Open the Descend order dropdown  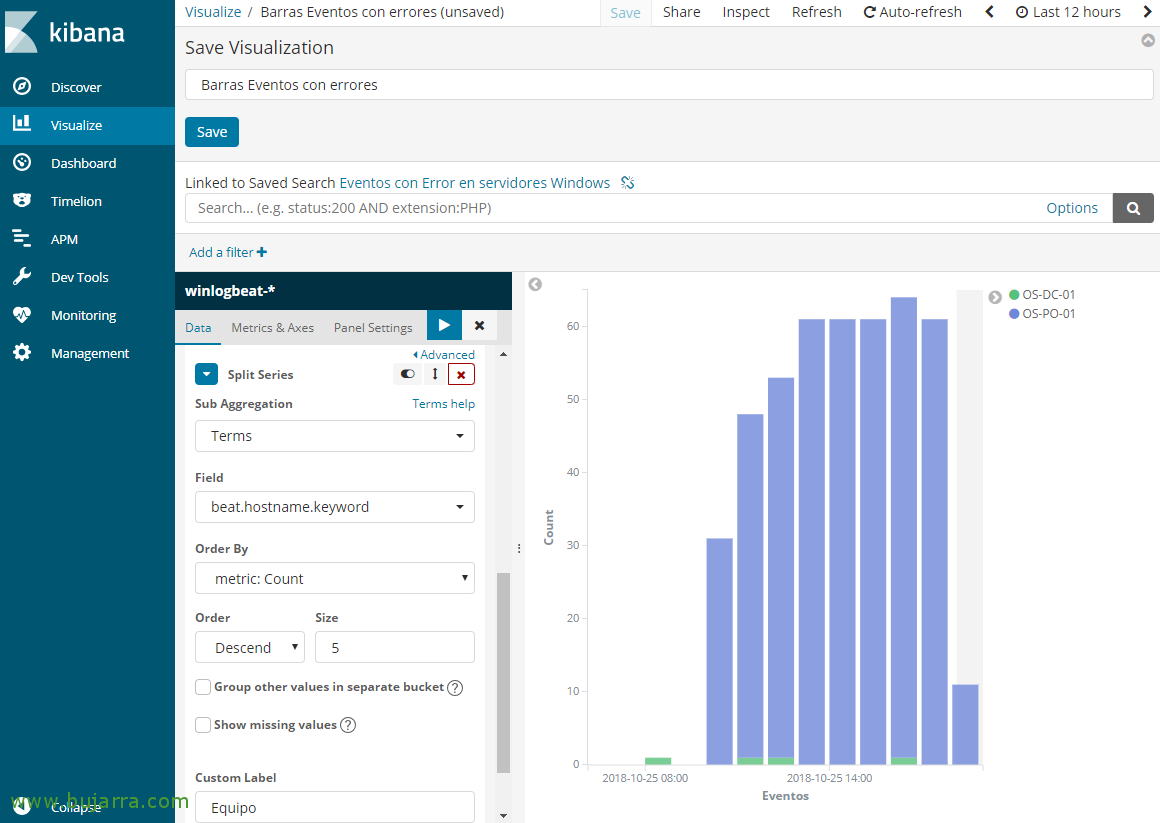[249, 648]
